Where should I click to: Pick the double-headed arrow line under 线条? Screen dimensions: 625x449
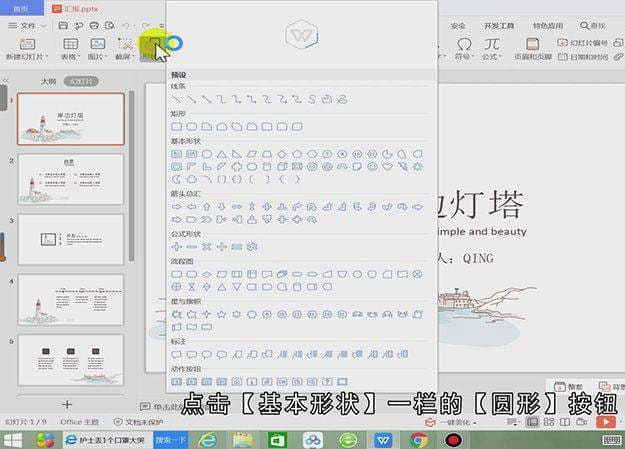pyautogui.click(x=206, y=99)
